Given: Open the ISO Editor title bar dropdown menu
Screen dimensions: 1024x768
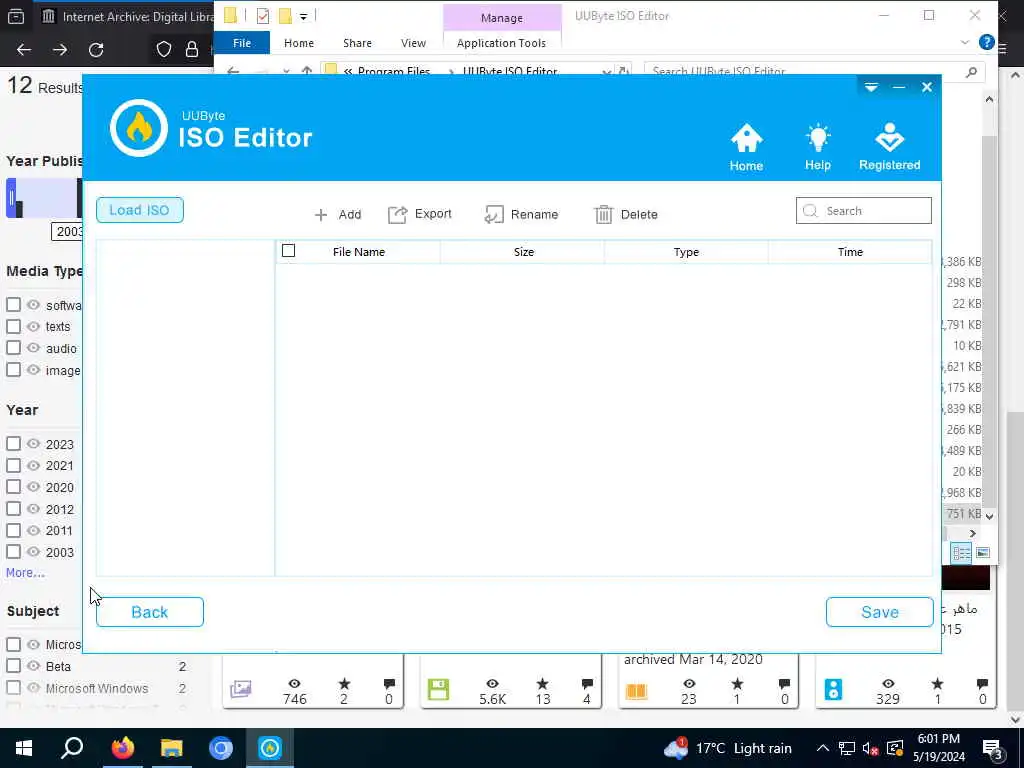Looking at the screenshot, I should [x=871, y=87].
